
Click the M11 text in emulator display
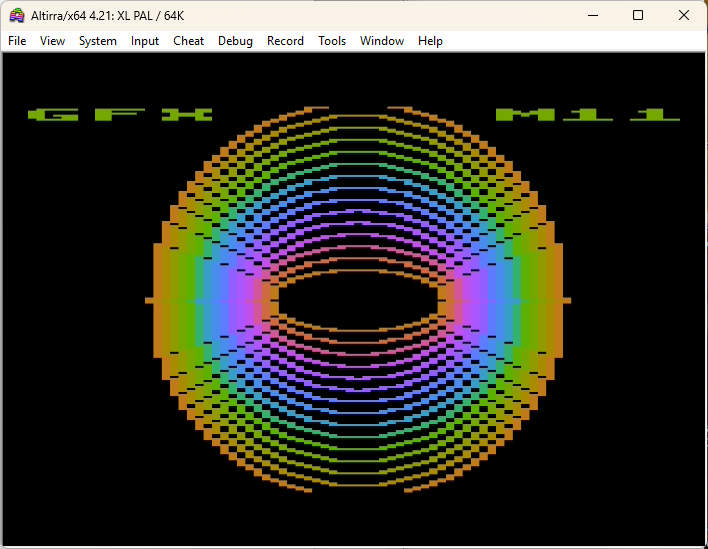(x=588, y=115)
